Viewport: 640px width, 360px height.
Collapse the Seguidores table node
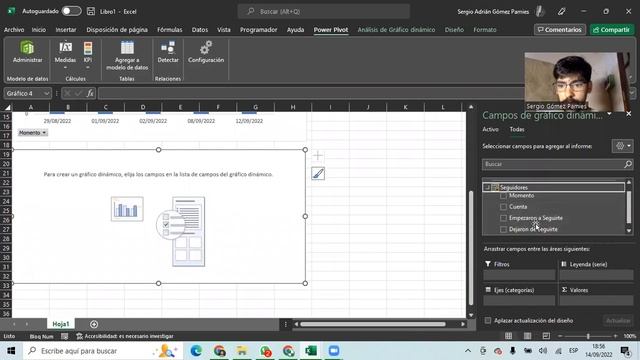487,187
